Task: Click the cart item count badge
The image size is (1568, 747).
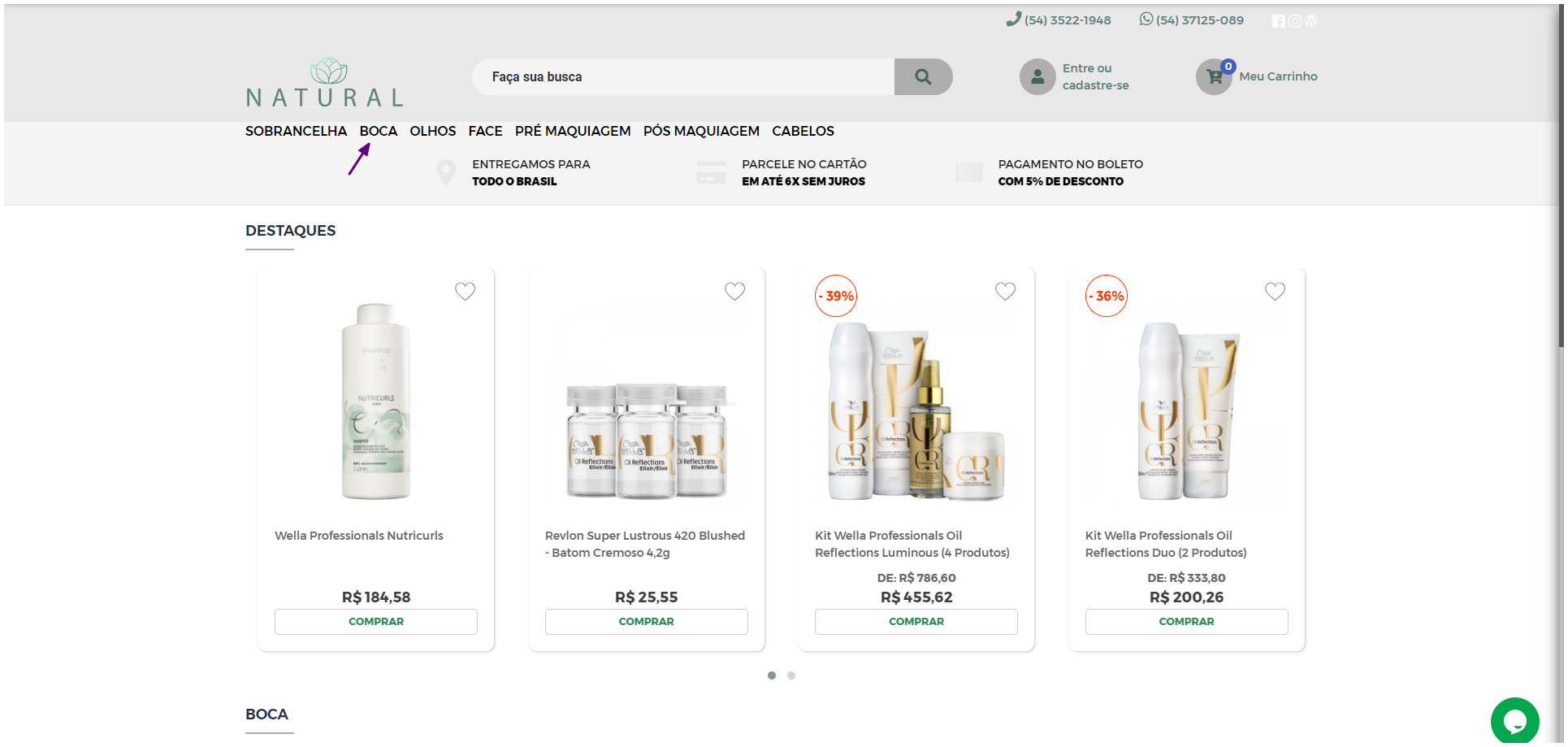Action: (1228, 67)
